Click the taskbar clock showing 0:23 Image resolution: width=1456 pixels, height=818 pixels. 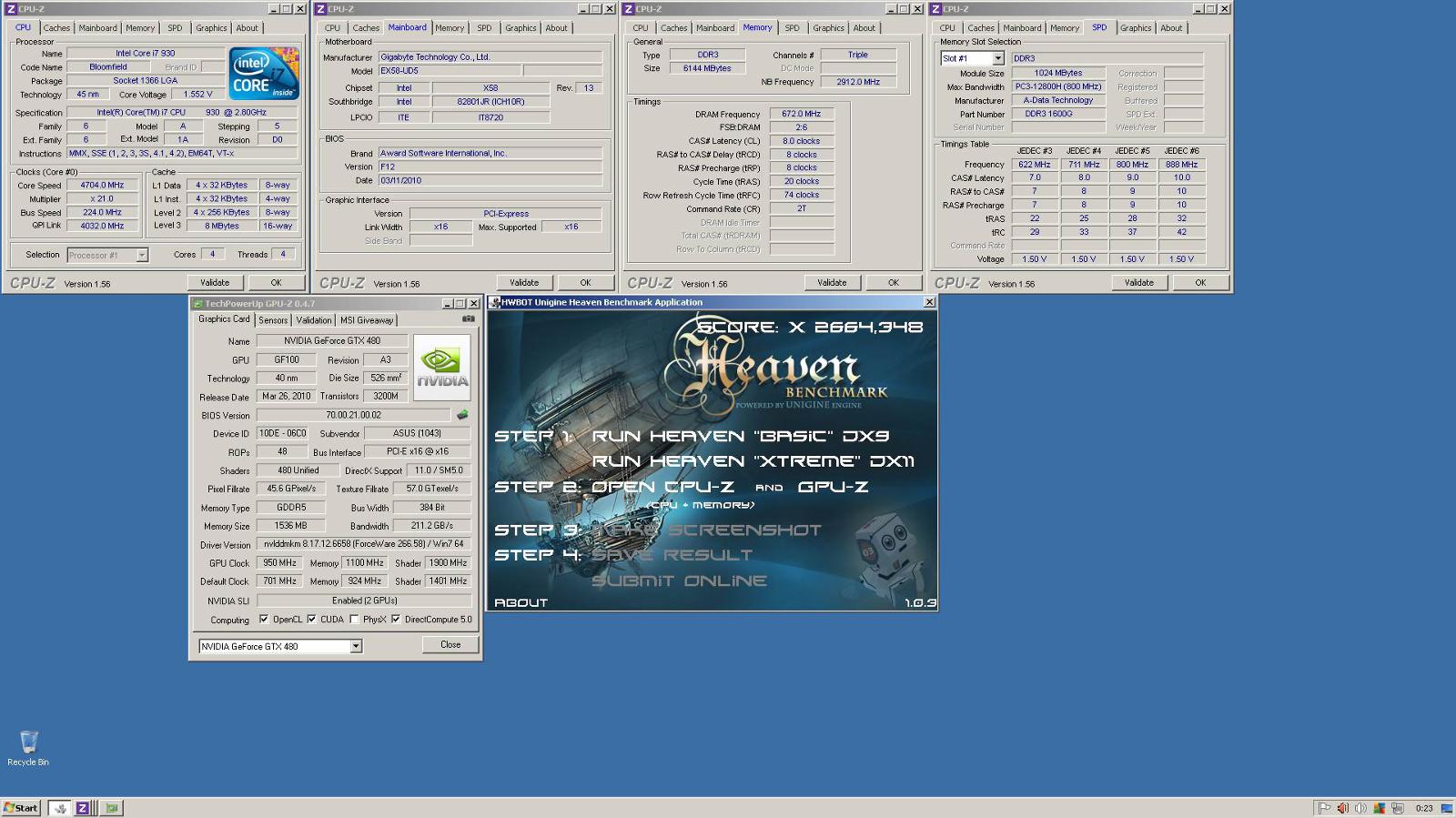(x=1424, y=808)
